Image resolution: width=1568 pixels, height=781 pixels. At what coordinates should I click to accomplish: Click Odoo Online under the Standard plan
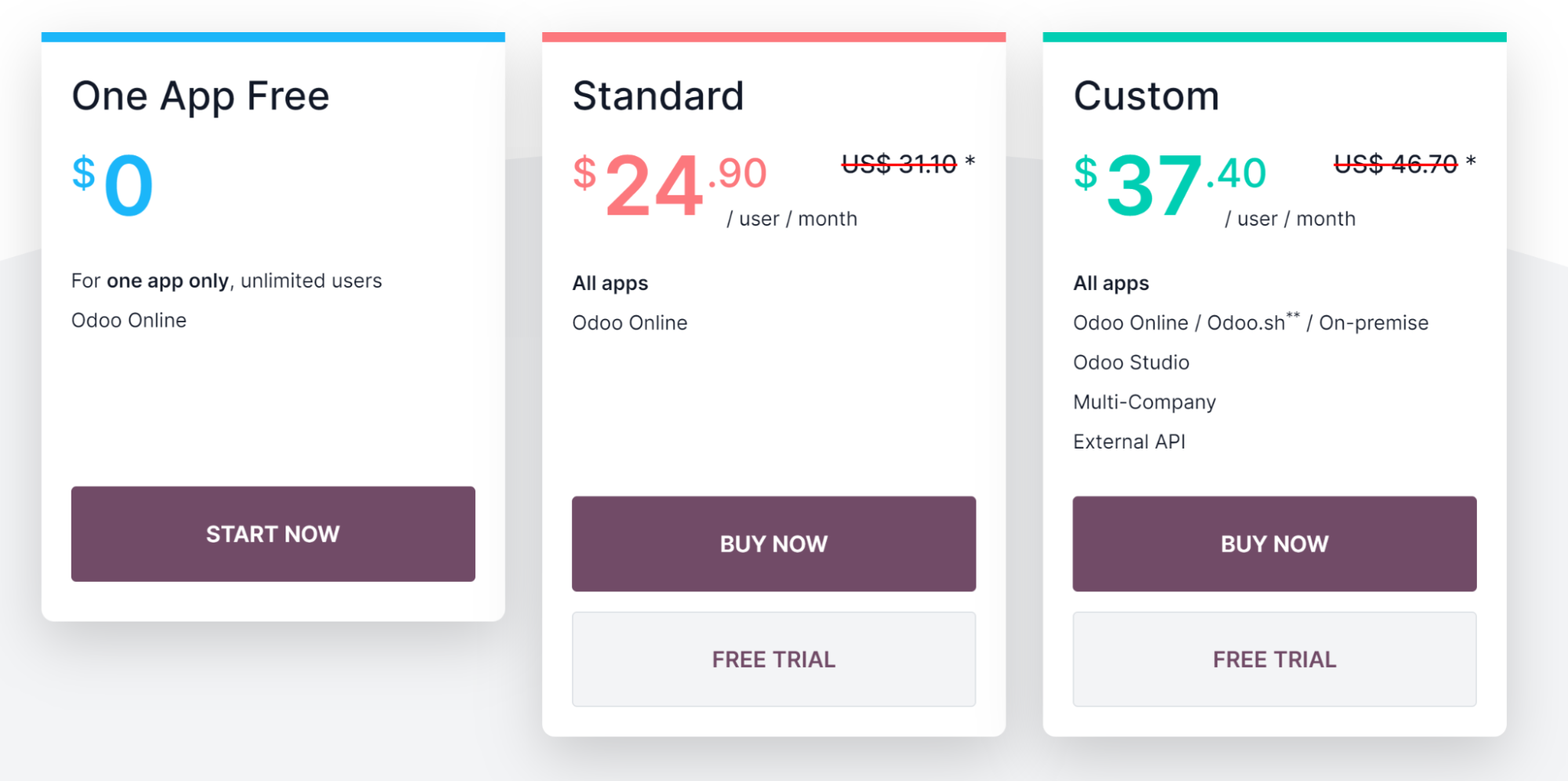pyautogui.click(x=629, y=322)
